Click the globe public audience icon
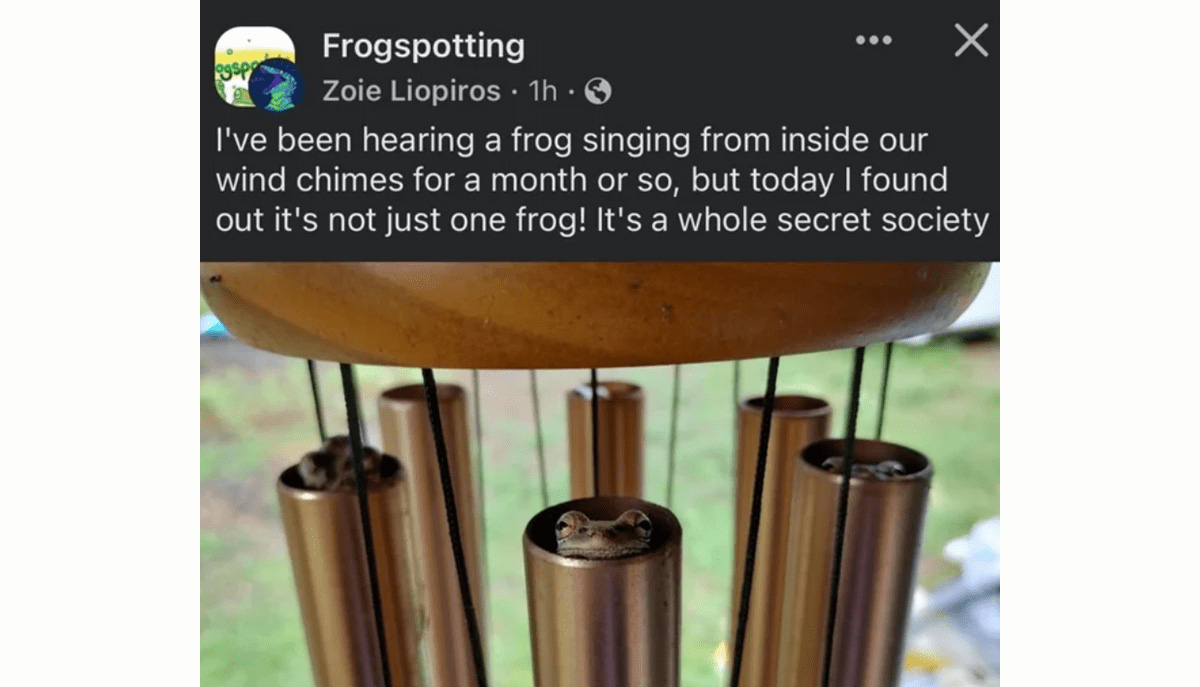Screen dimensions: 1200x687 (x=598, y=92)
